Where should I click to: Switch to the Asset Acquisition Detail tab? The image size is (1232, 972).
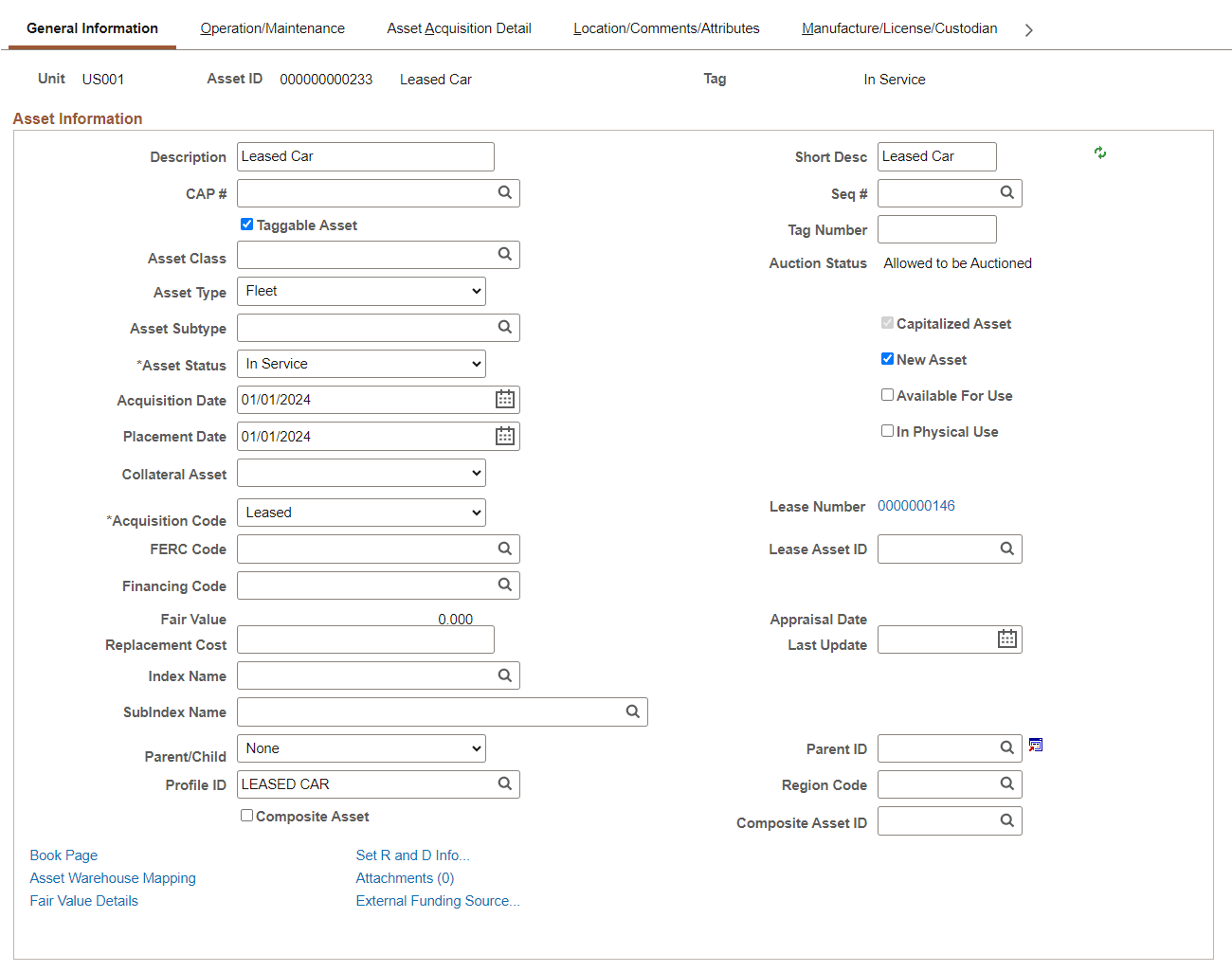click(x=459, y=28)
